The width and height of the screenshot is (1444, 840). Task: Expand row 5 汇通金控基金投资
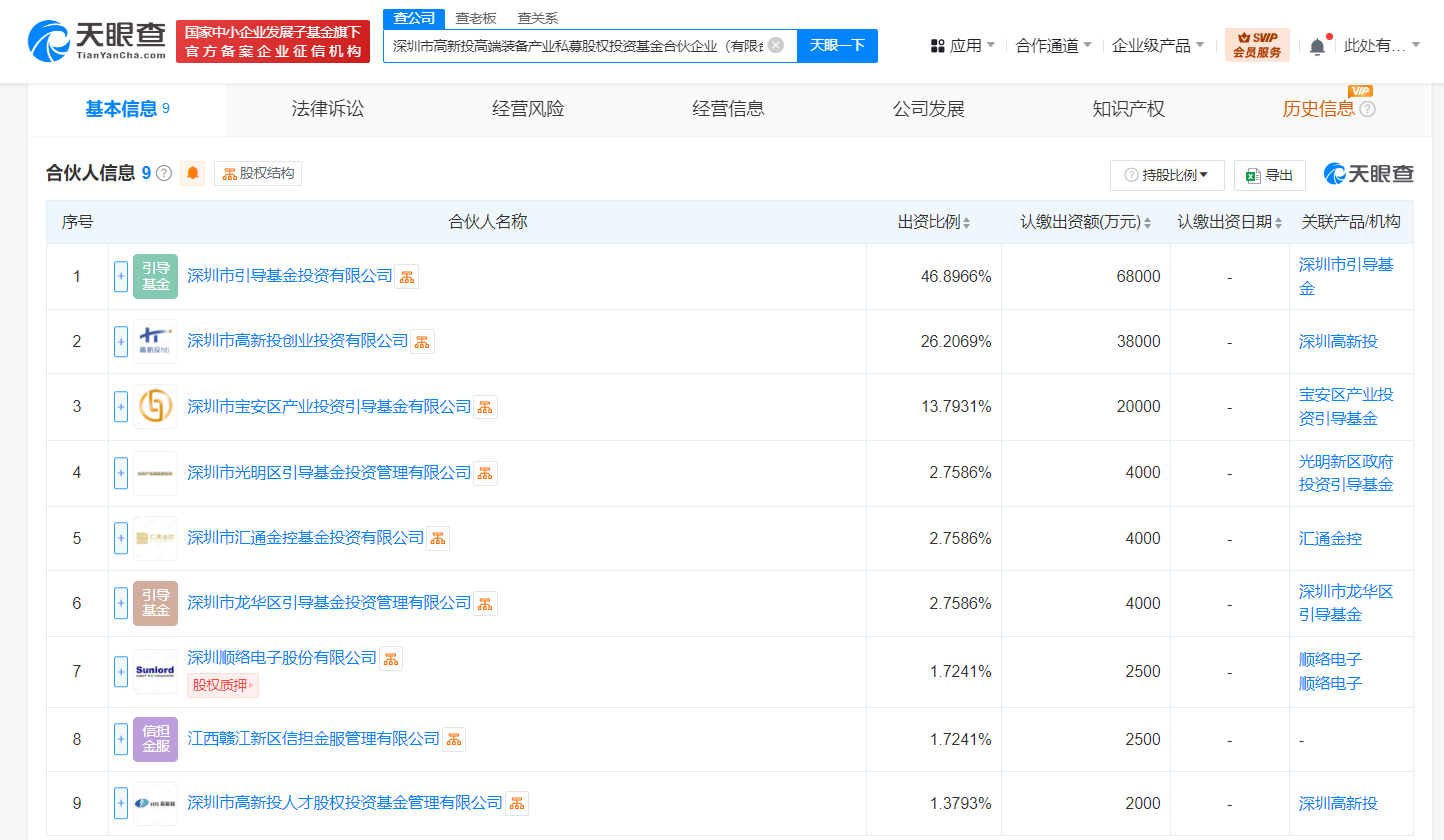[x=121, y=538]
